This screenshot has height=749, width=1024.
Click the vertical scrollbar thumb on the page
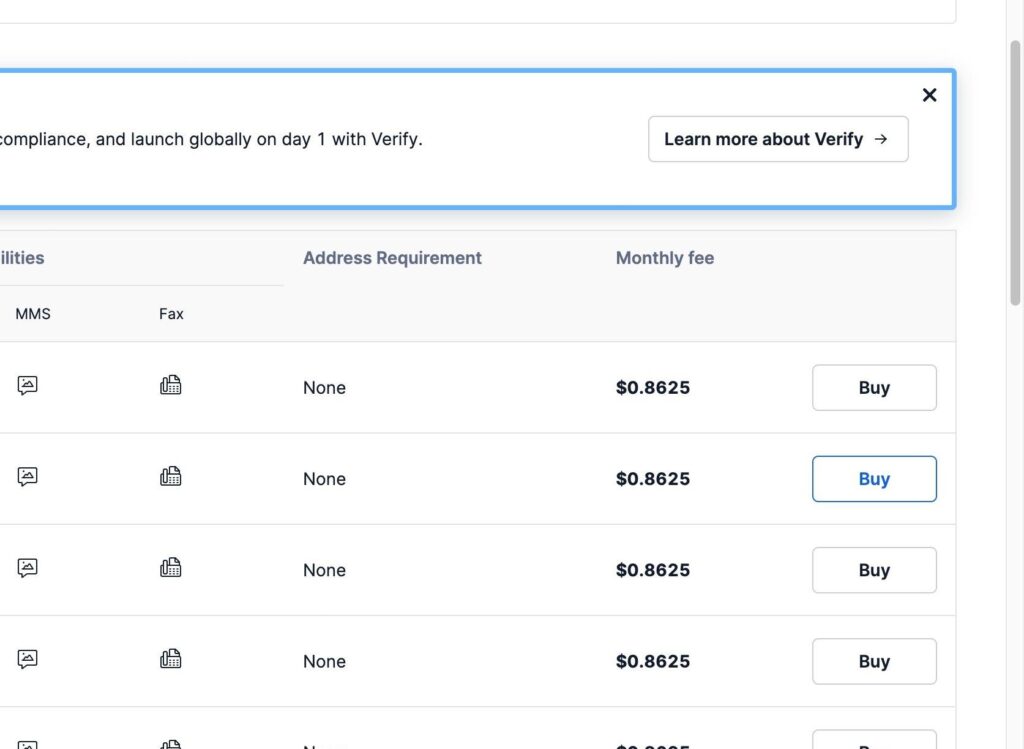(1015, 170)
